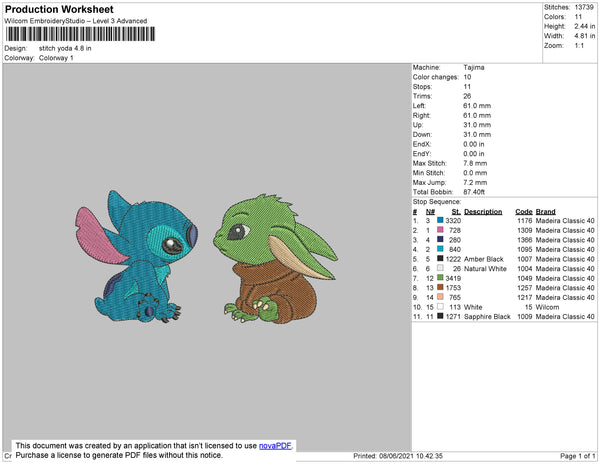Pick the brown swatch beside stitch count 1753
The image size is (600, 464).
coord(440,287)
